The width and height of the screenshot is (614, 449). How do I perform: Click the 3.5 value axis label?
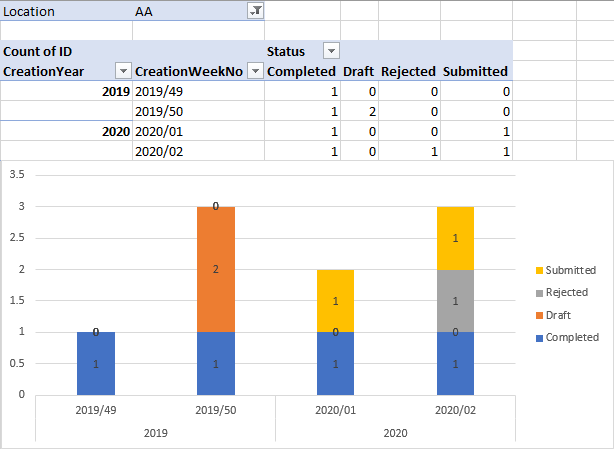click(17, 174)
